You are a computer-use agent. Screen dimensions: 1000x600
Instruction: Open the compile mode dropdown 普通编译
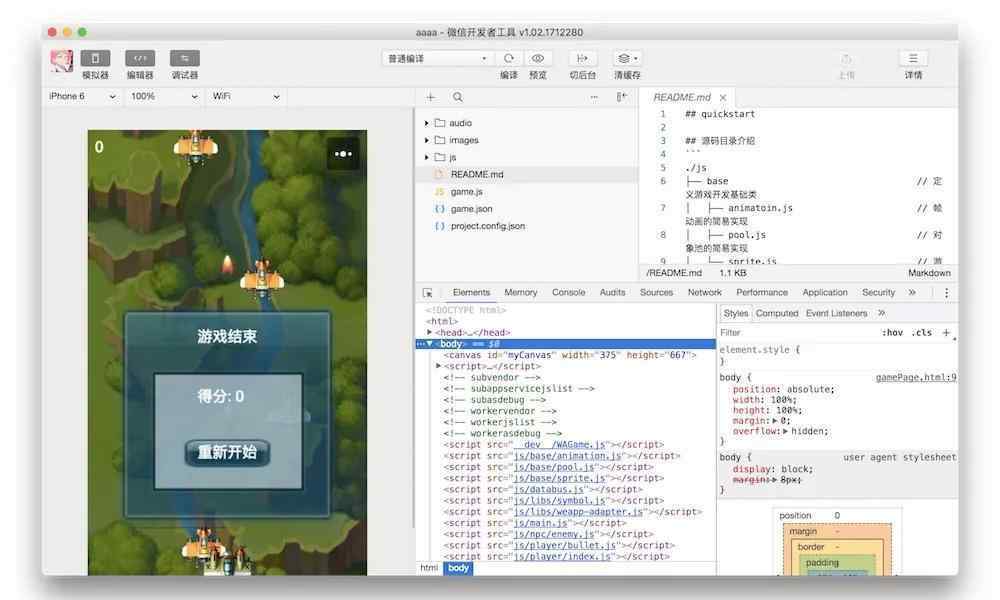click(x=438, y=59)
